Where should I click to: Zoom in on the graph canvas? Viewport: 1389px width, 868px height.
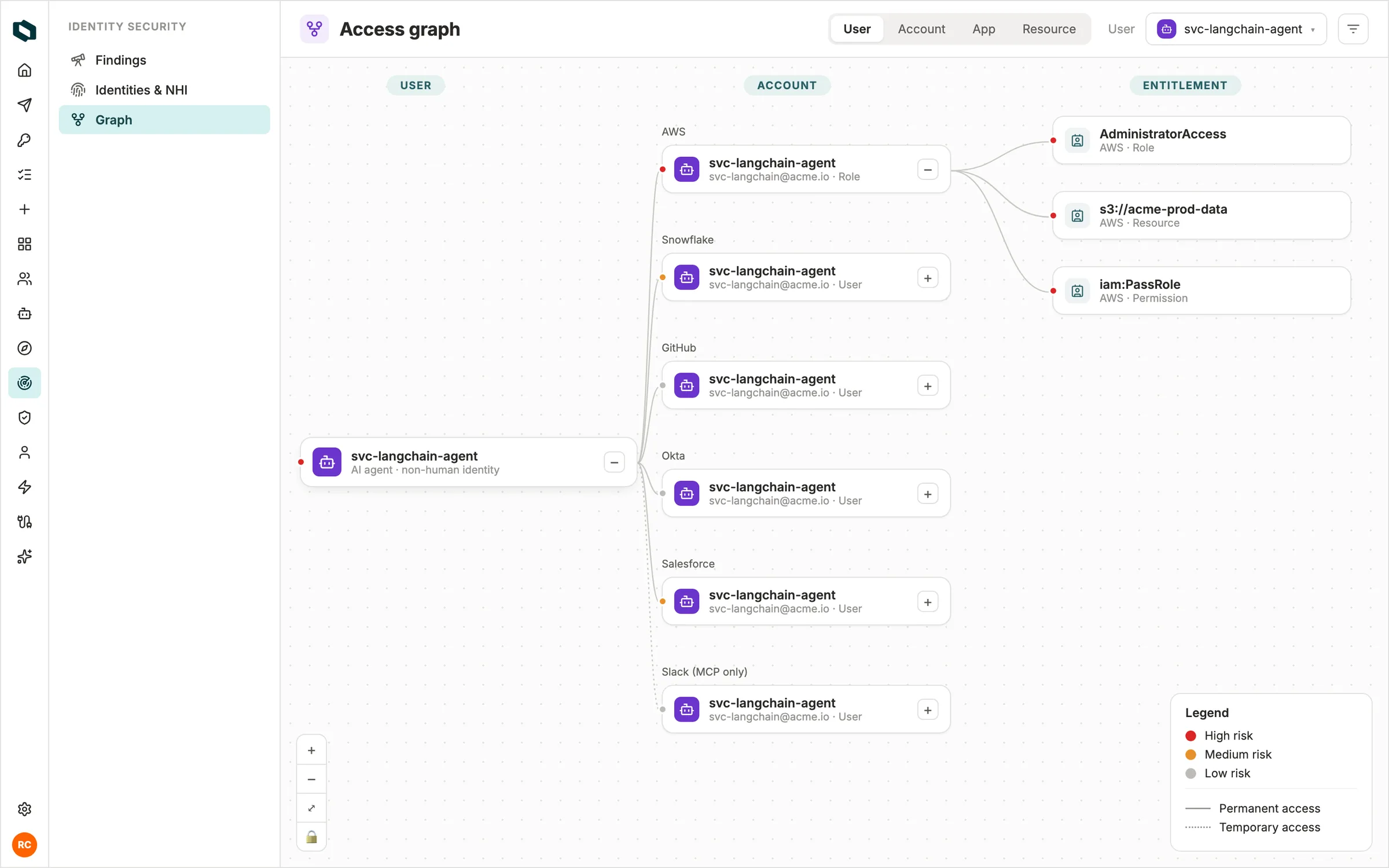coord(311,751)
